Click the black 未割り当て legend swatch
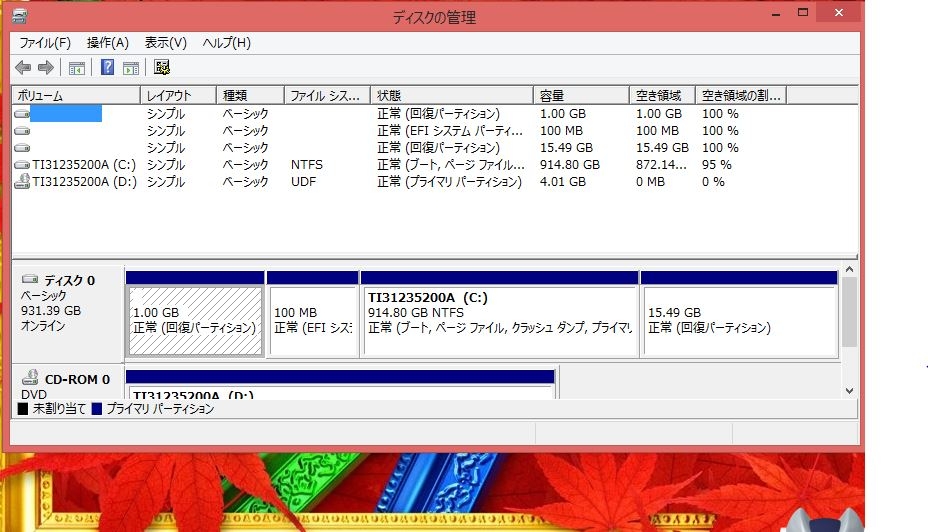This screenshot has height=532, width=928. pyautogui.click(x=23, y=409)
